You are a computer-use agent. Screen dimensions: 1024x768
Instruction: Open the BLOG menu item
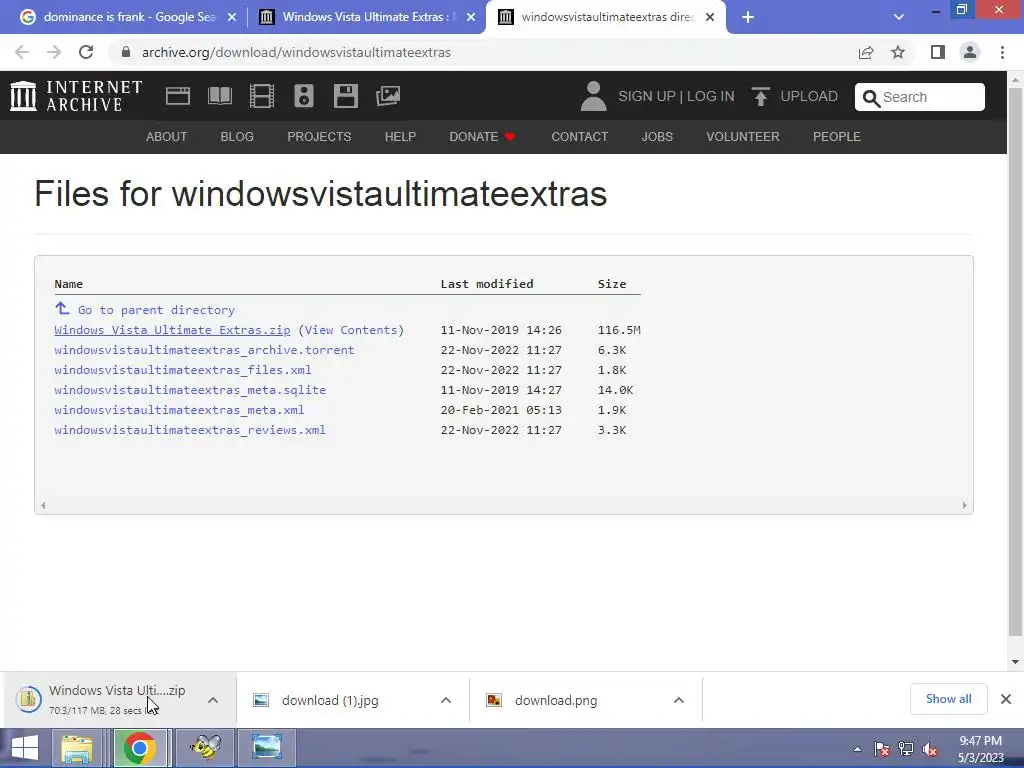[x=237, y=136]
